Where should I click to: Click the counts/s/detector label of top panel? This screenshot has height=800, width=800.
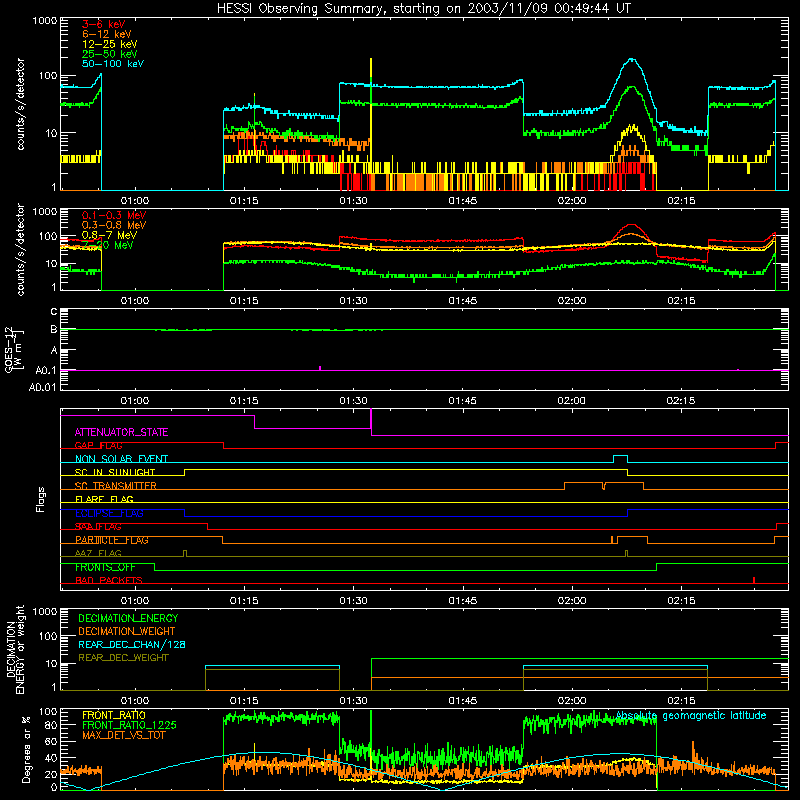(20, 104)
